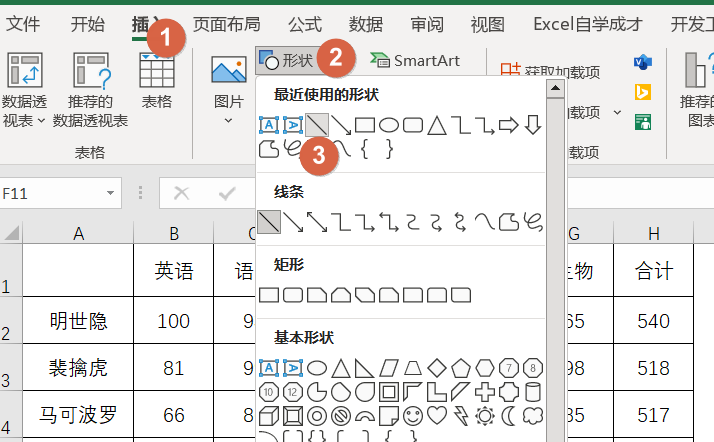Screen dimensions: 714x442
Task: Pick the pentagon basic shape
Action: tap(460, 368)
